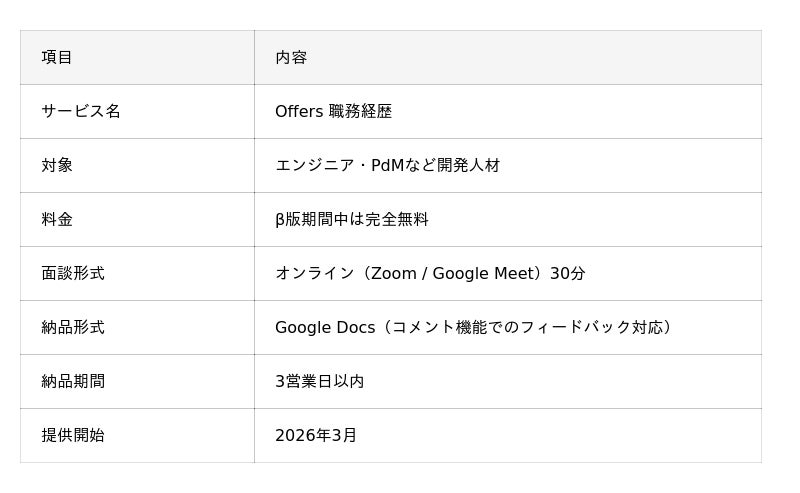Click the PdM text in 対象 row

coord(387,166)
